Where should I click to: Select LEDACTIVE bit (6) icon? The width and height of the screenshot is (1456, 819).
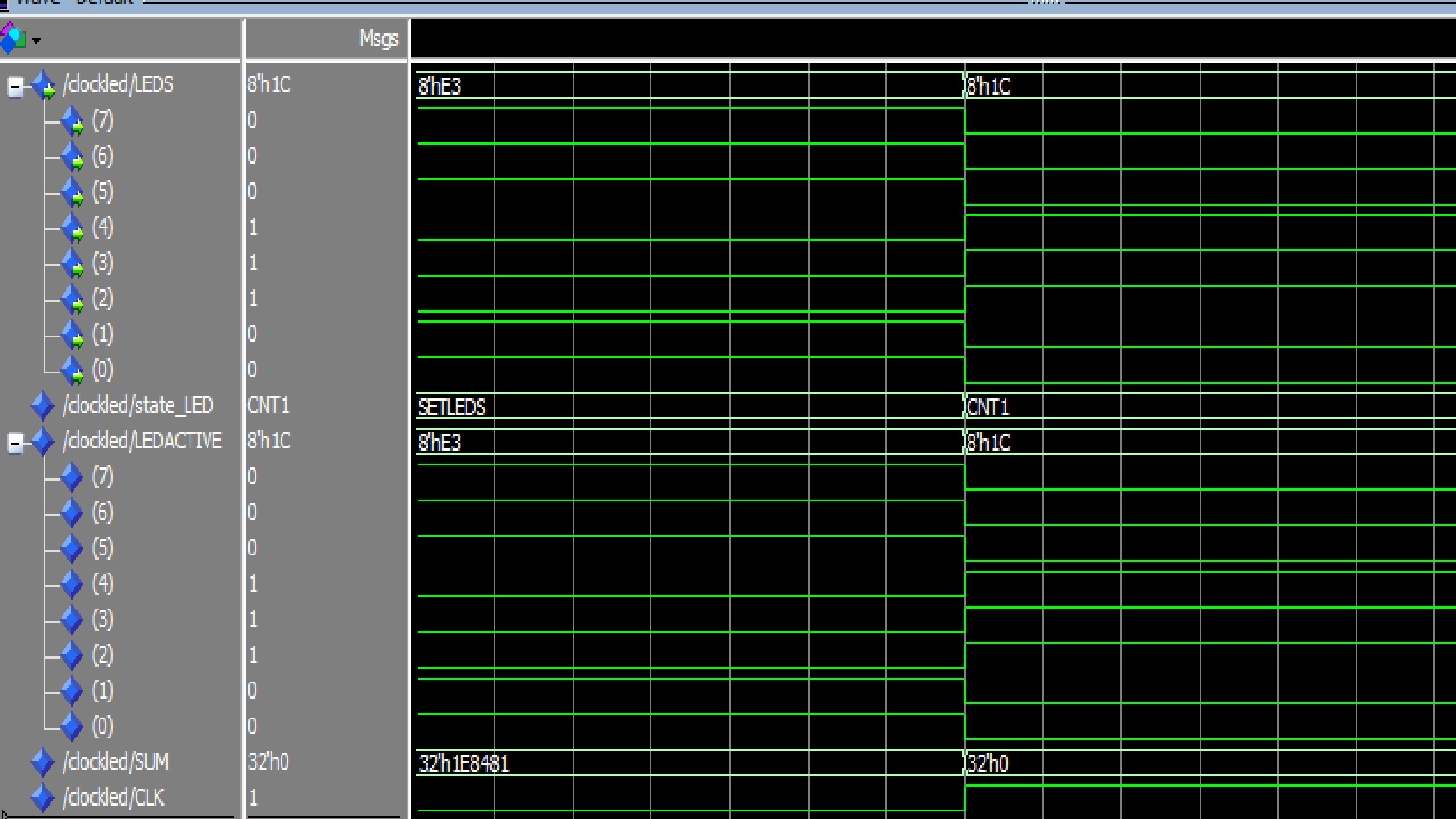pos(72,513)
